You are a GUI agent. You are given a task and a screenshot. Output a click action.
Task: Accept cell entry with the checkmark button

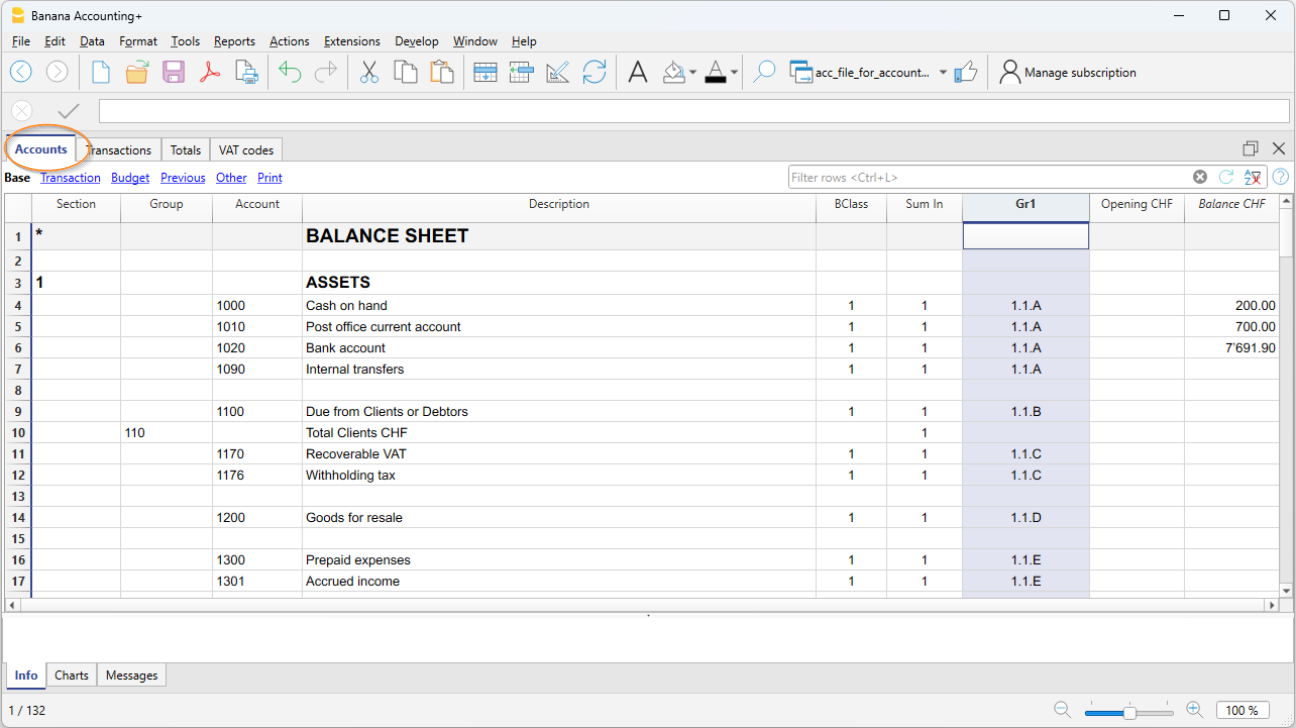69,111
